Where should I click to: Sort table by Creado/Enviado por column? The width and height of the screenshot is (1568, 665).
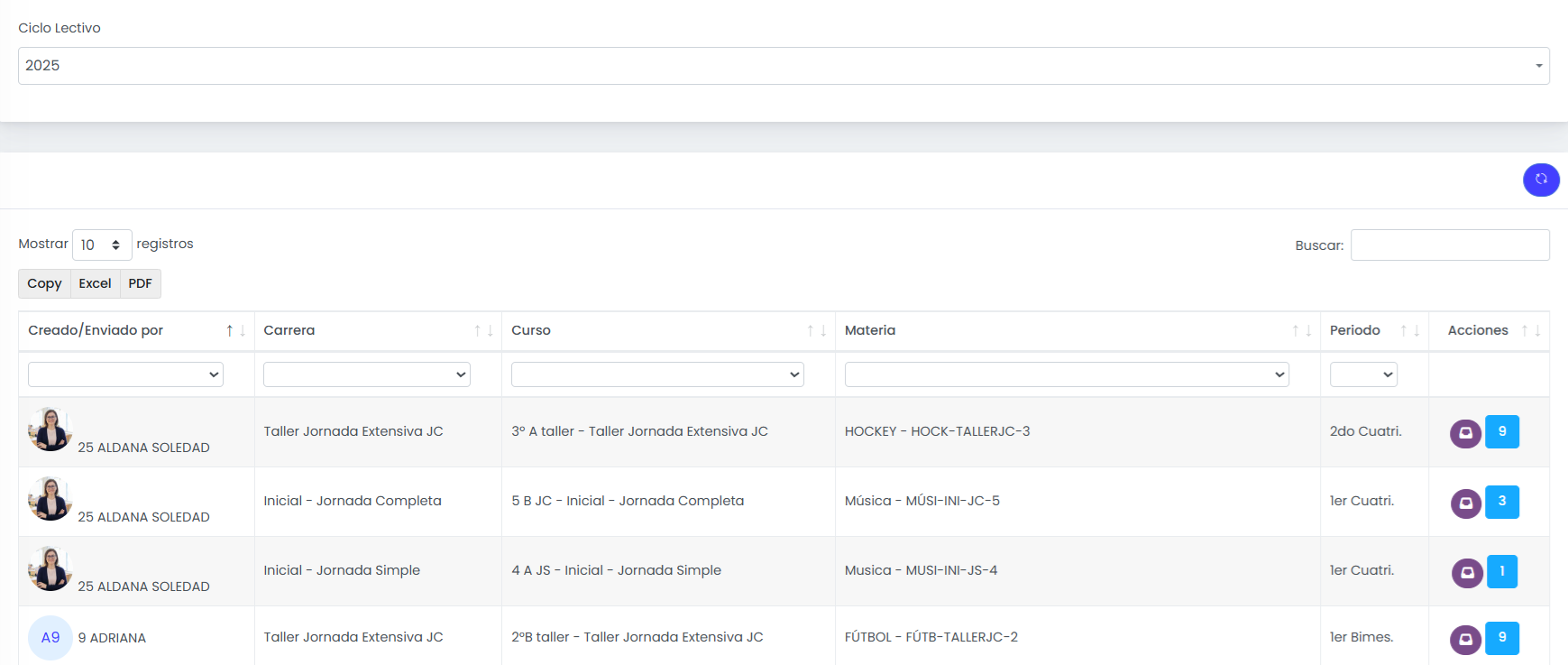coord(136,330)
